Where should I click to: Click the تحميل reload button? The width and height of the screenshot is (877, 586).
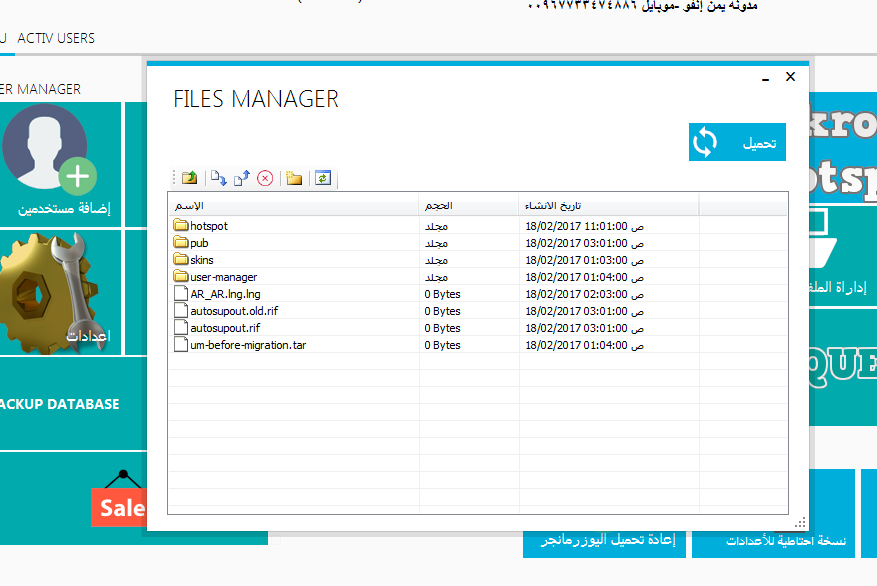(x=737, y=142)
